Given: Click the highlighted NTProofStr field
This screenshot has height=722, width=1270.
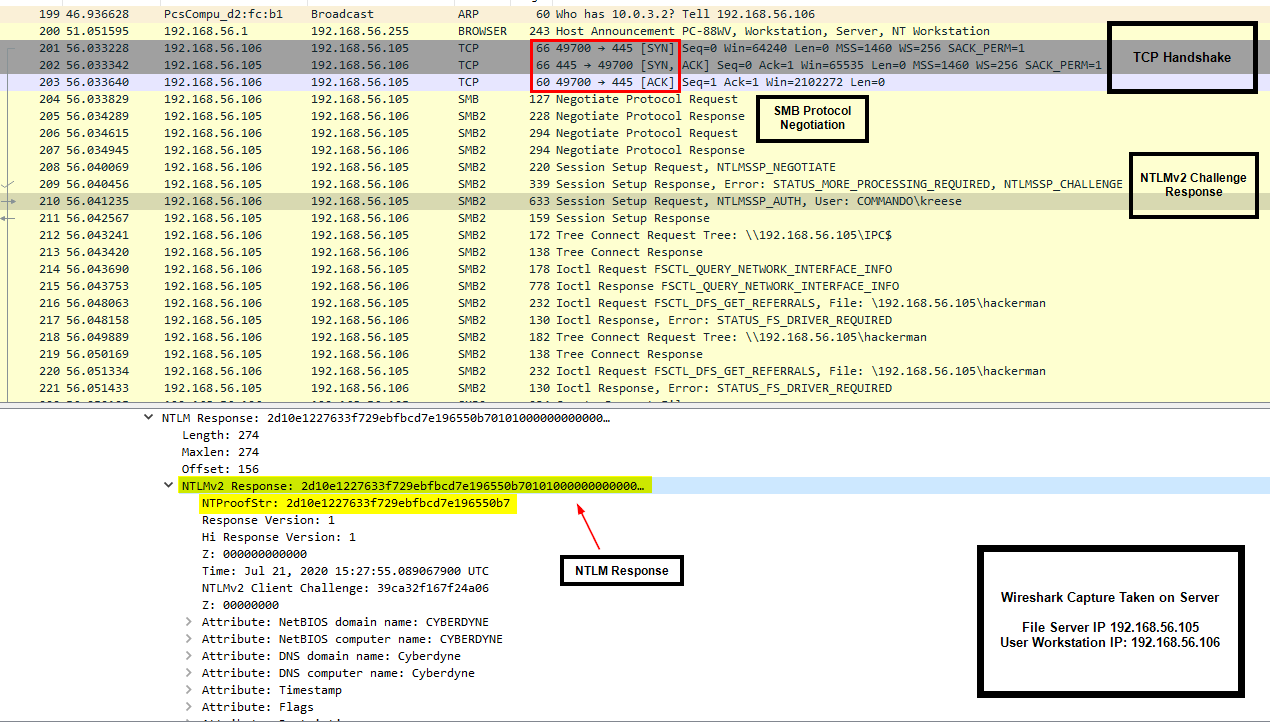Looking at the screenshot, I should pyautogui.click(x=356, y=503).
